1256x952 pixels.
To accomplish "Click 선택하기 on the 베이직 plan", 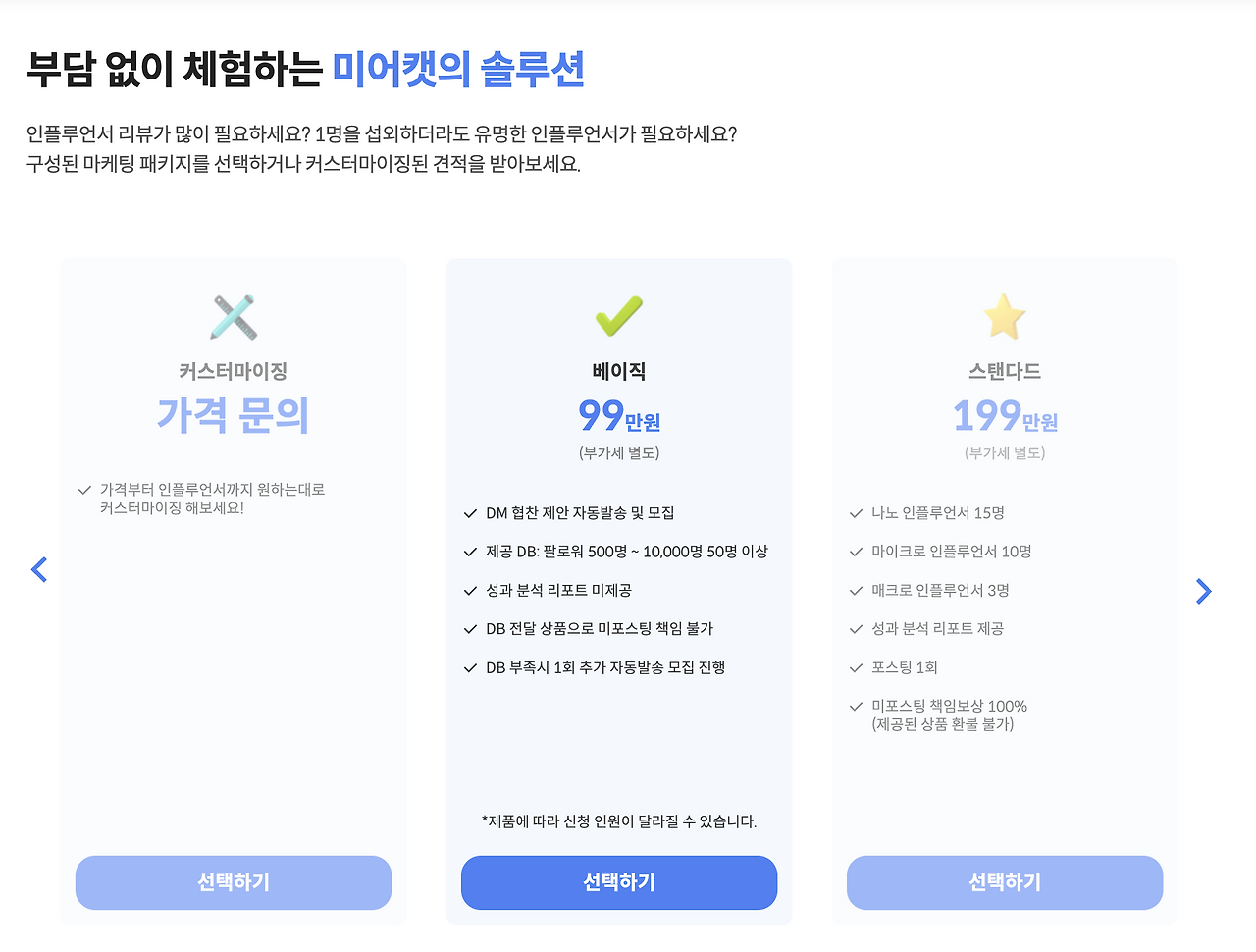I will coord(619,882).
